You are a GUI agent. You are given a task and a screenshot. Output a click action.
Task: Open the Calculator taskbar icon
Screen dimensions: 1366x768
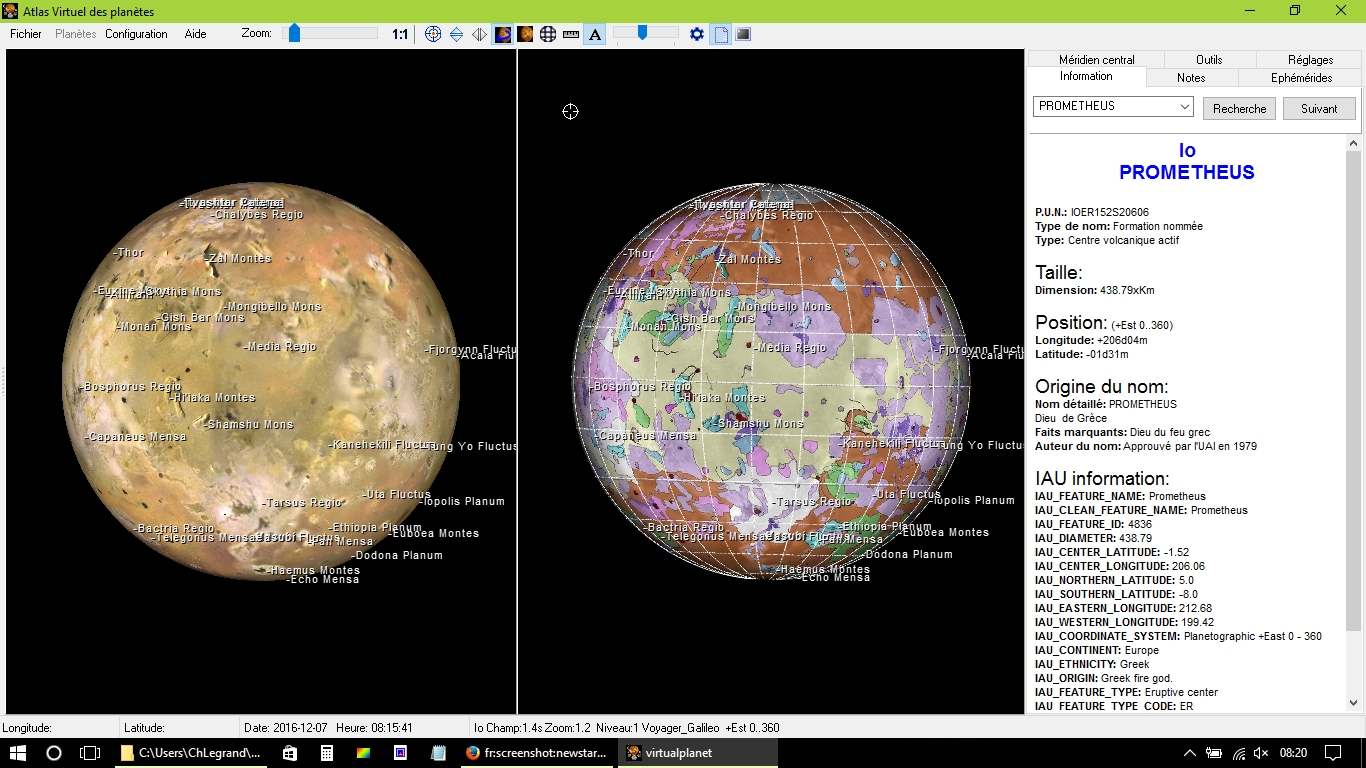(x=326, y=753)
